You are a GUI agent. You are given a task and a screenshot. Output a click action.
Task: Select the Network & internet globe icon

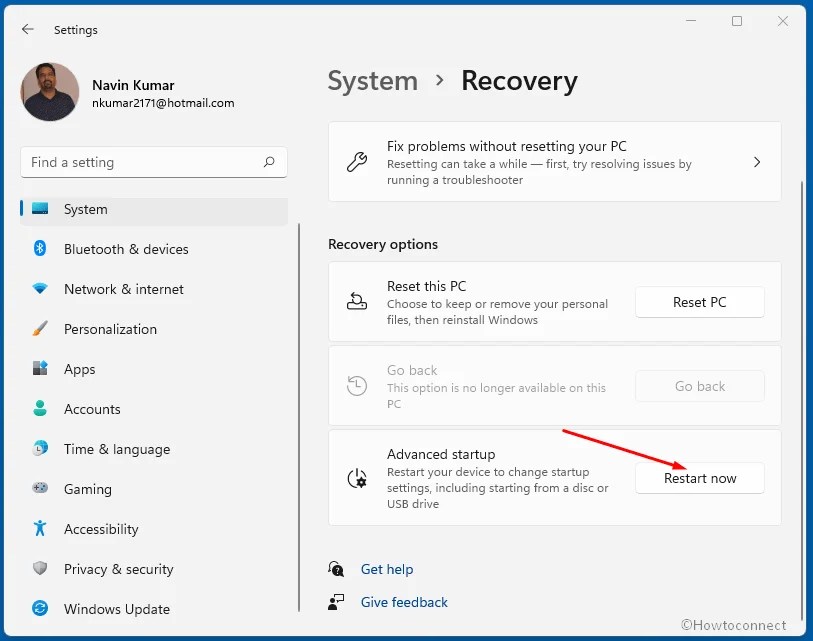40,289
